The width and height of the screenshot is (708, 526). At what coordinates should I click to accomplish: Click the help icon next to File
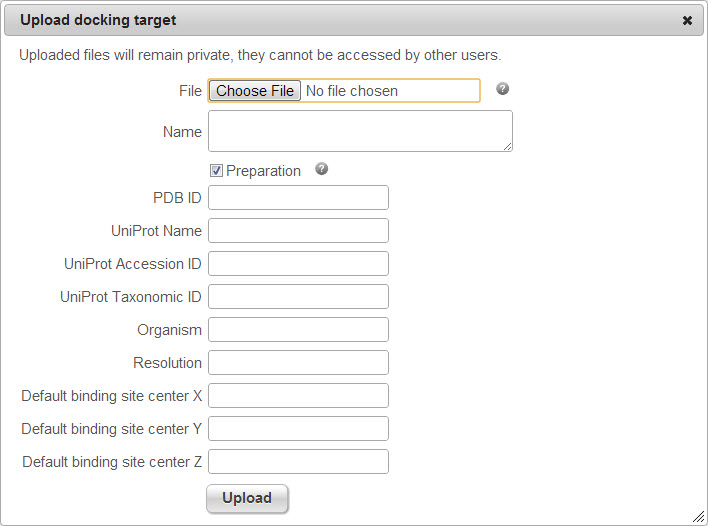(503, 89)
